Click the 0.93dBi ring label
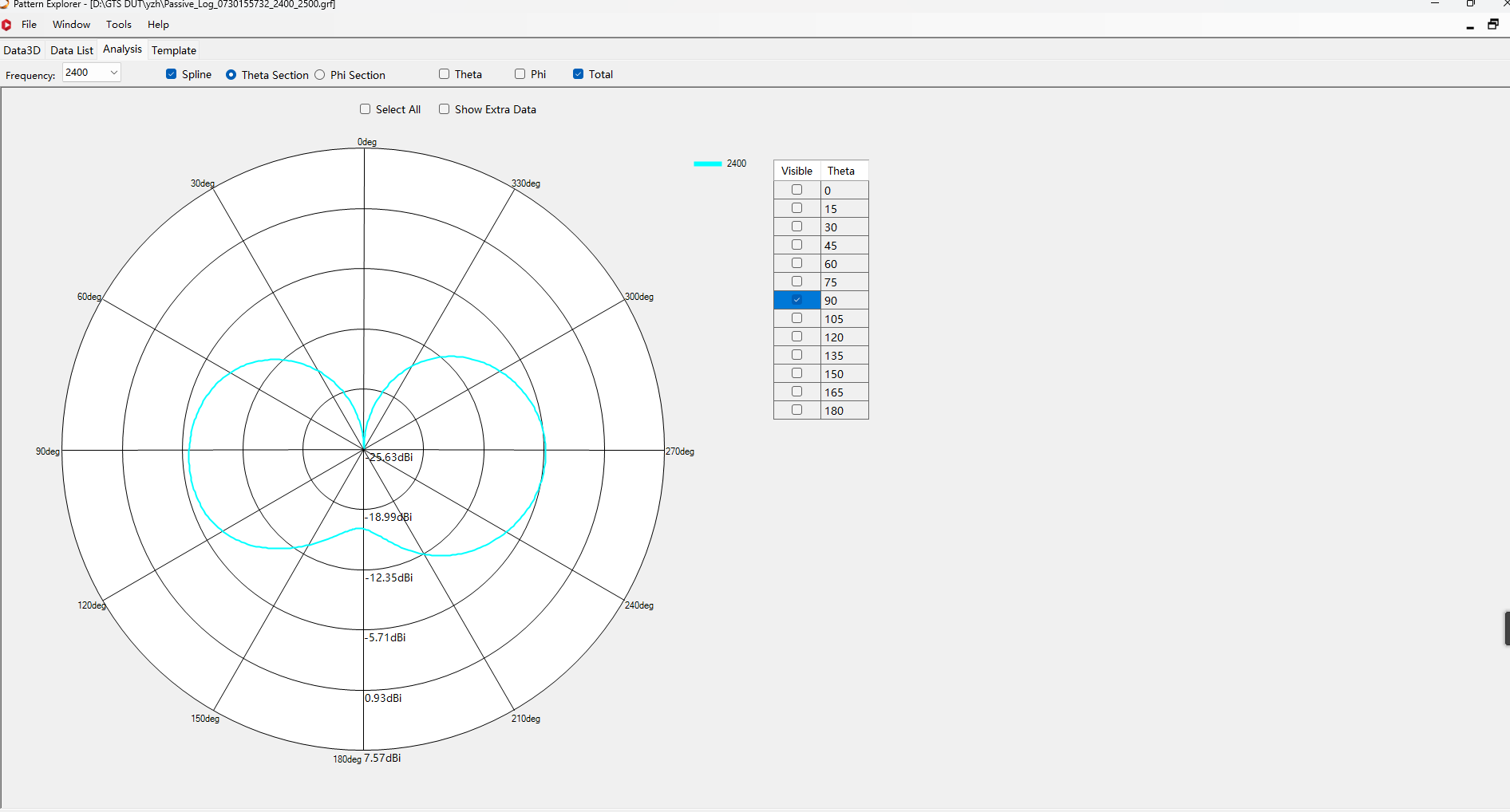The width and height of the screenshot is (1510, 812). [384, 698]
